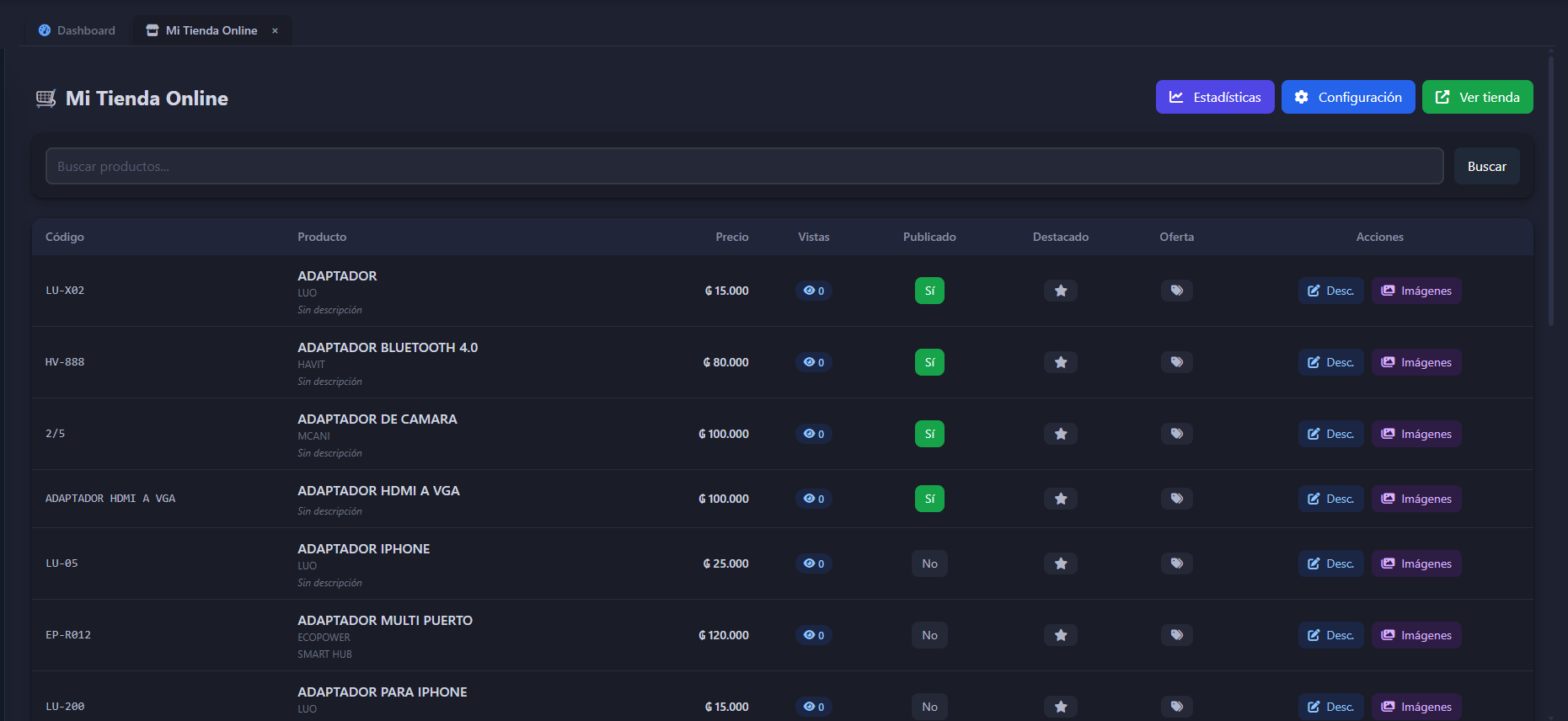Click the Buscar button
The image size is (1568, 721).
click(x=1487, y=166)
